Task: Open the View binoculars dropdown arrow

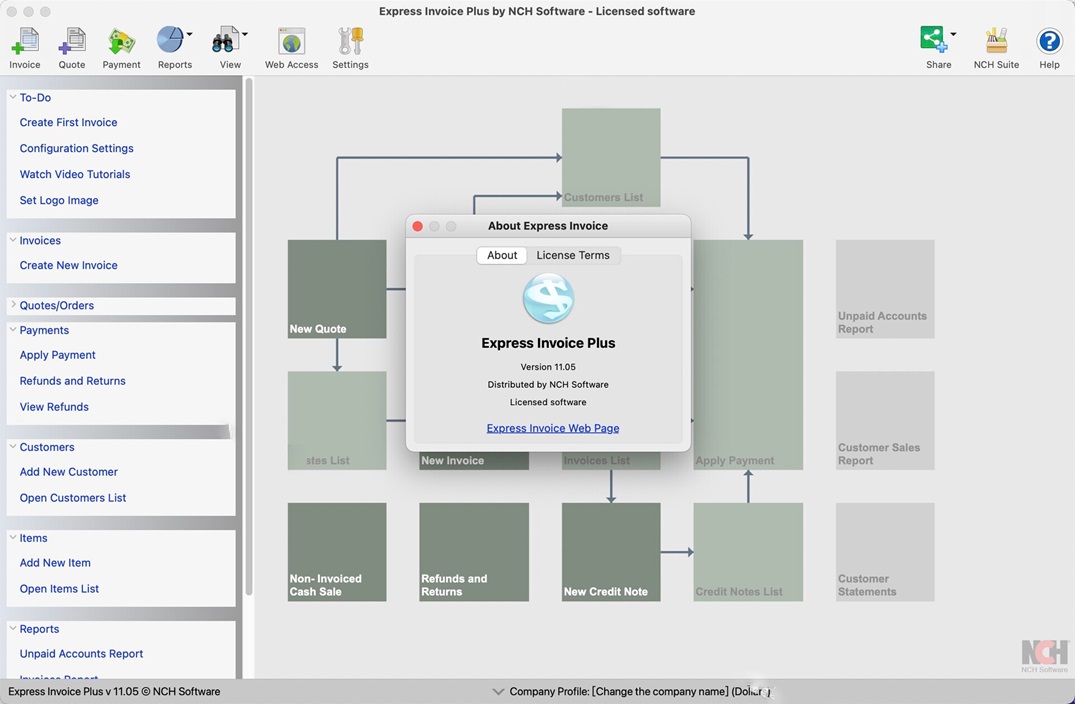Action: (x=245, y=34)
